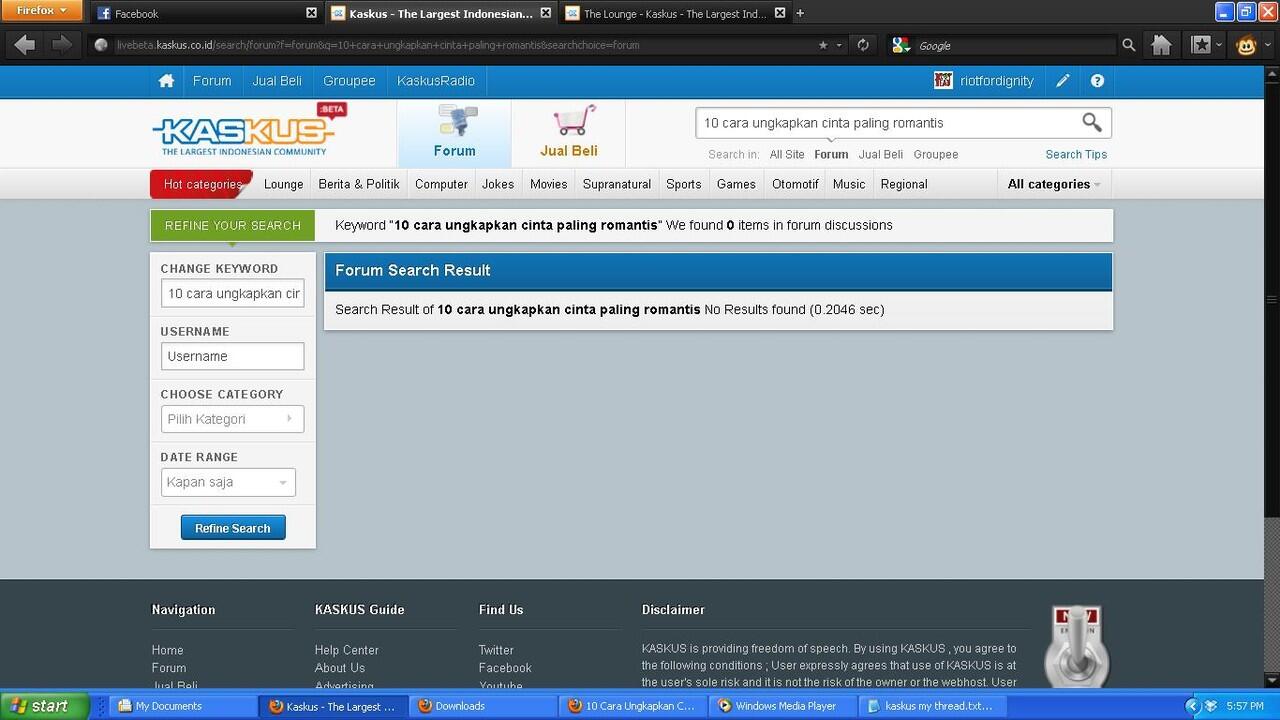Go to Kaskus home via house icon
This screenshot has height=720, width=1280.
point(167,81)
